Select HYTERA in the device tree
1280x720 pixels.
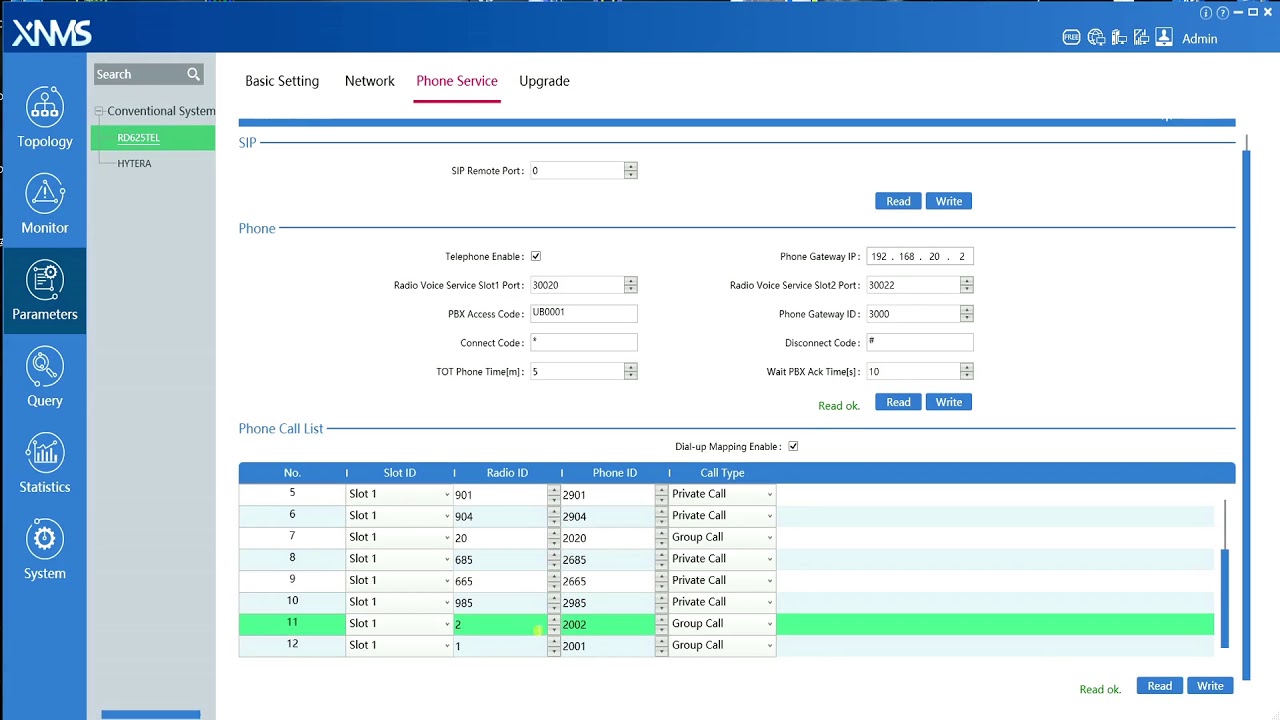pos(134,163)
